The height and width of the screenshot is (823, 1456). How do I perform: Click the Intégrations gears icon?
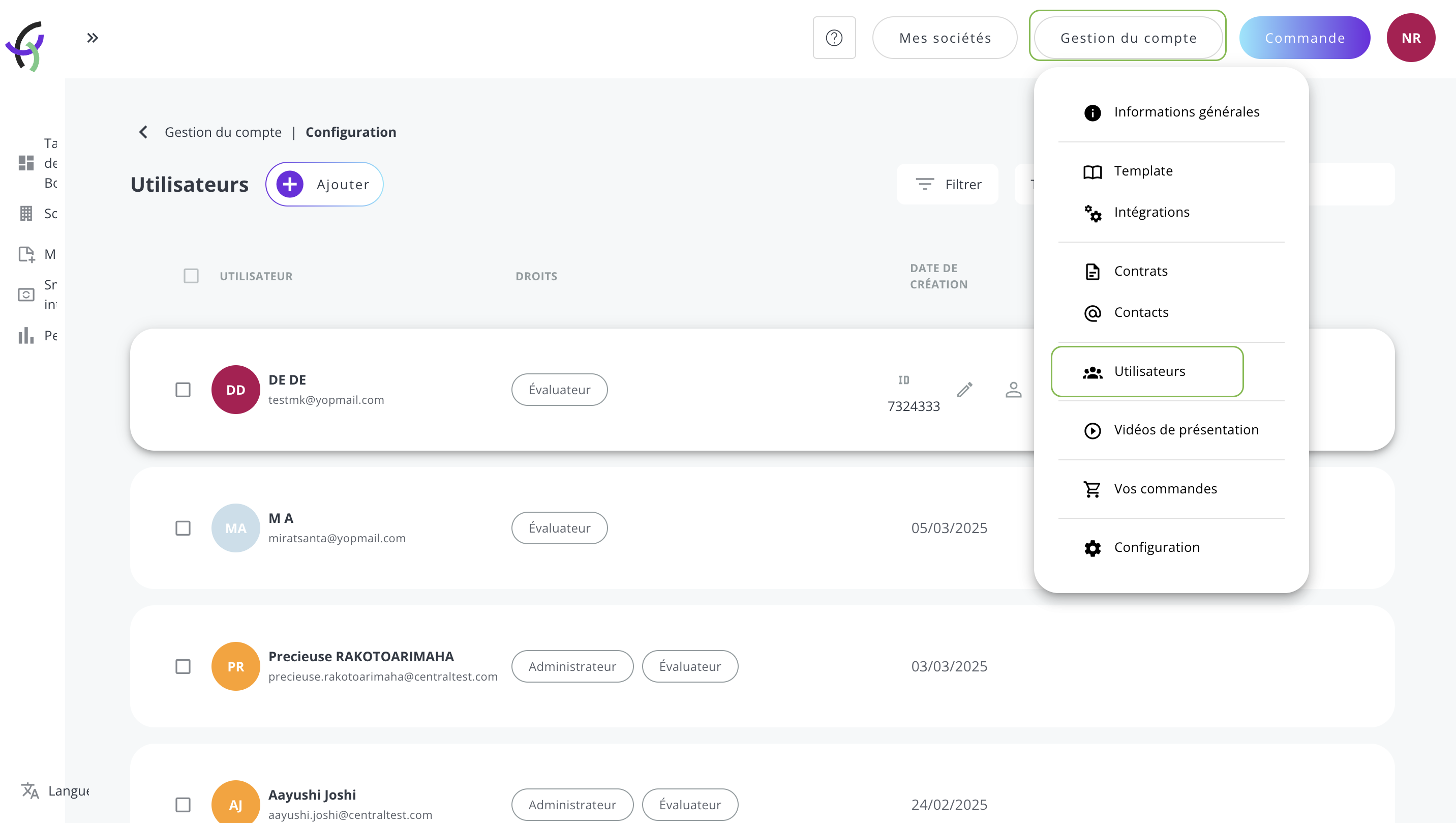1093,213
